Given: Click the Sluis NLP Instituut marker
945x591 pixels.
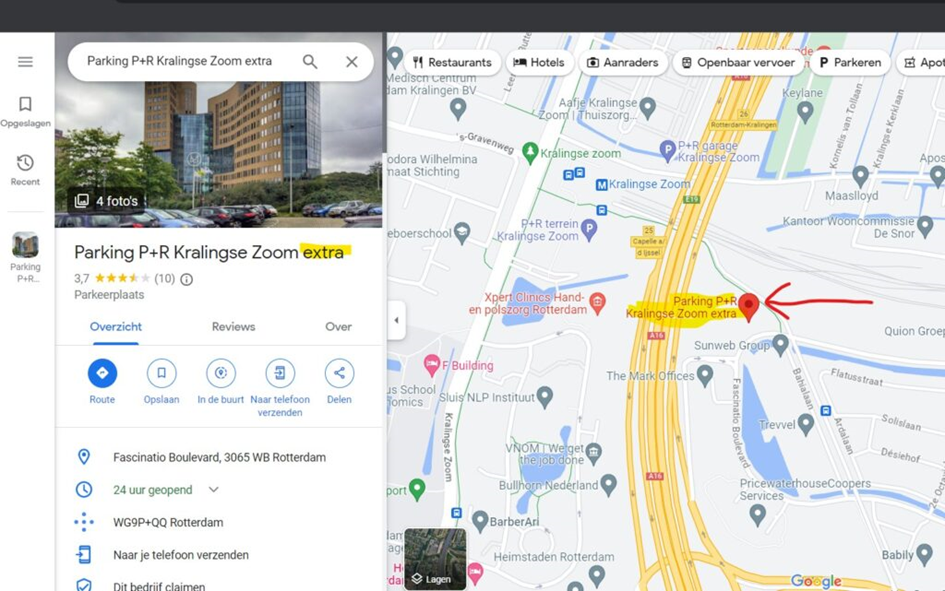Looking at the screenshot, I should point(545,396).
